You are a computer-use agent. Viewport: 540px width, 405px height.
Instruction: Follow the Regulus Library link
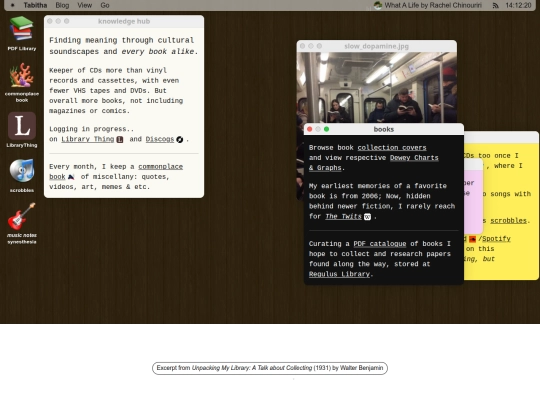click(340, 274)
